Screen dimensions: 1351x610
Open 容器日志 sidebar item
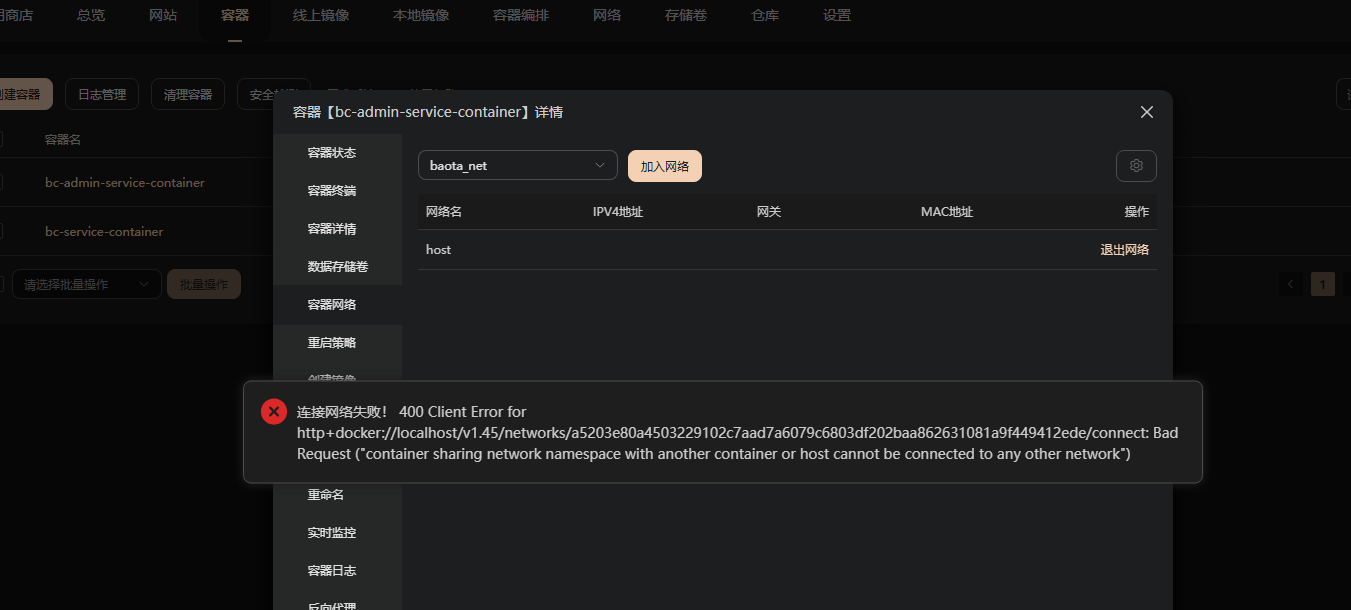pos(332,571)
